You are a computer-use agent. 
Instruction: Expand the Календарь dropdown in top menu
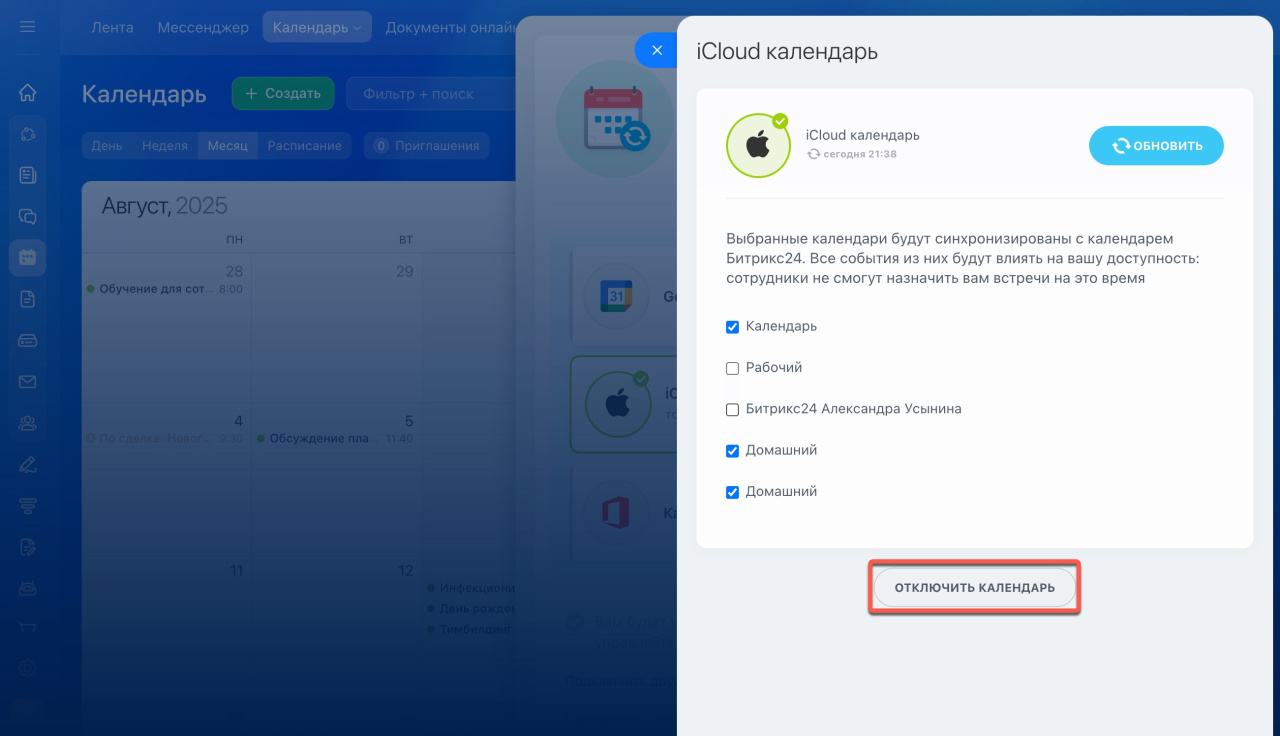click(316, 28)
